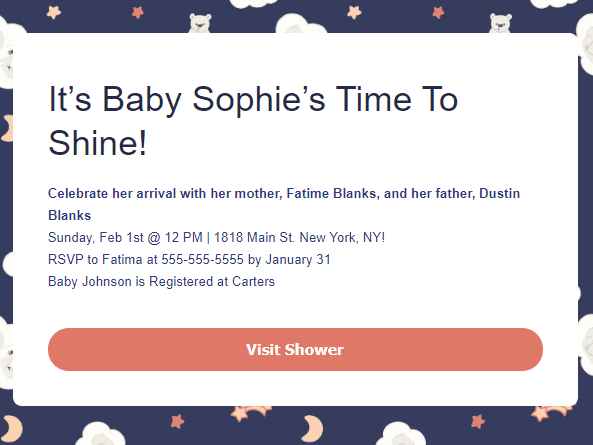The height and width of the screenshot is (445, 593).
Task: Click the cloud at top center background
Action: click(x=300, y=23)
